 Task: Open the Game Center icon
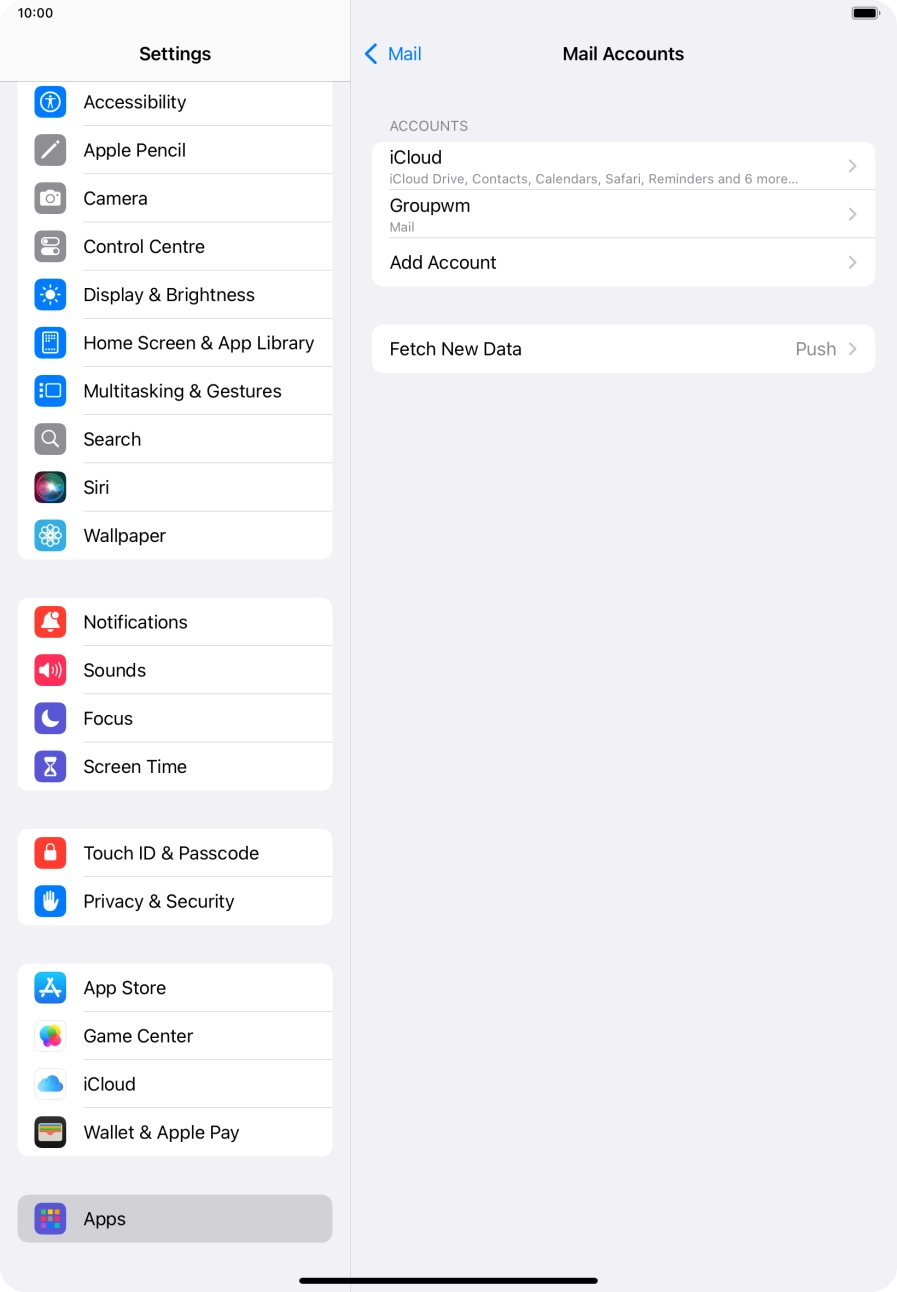(50, 1036)
